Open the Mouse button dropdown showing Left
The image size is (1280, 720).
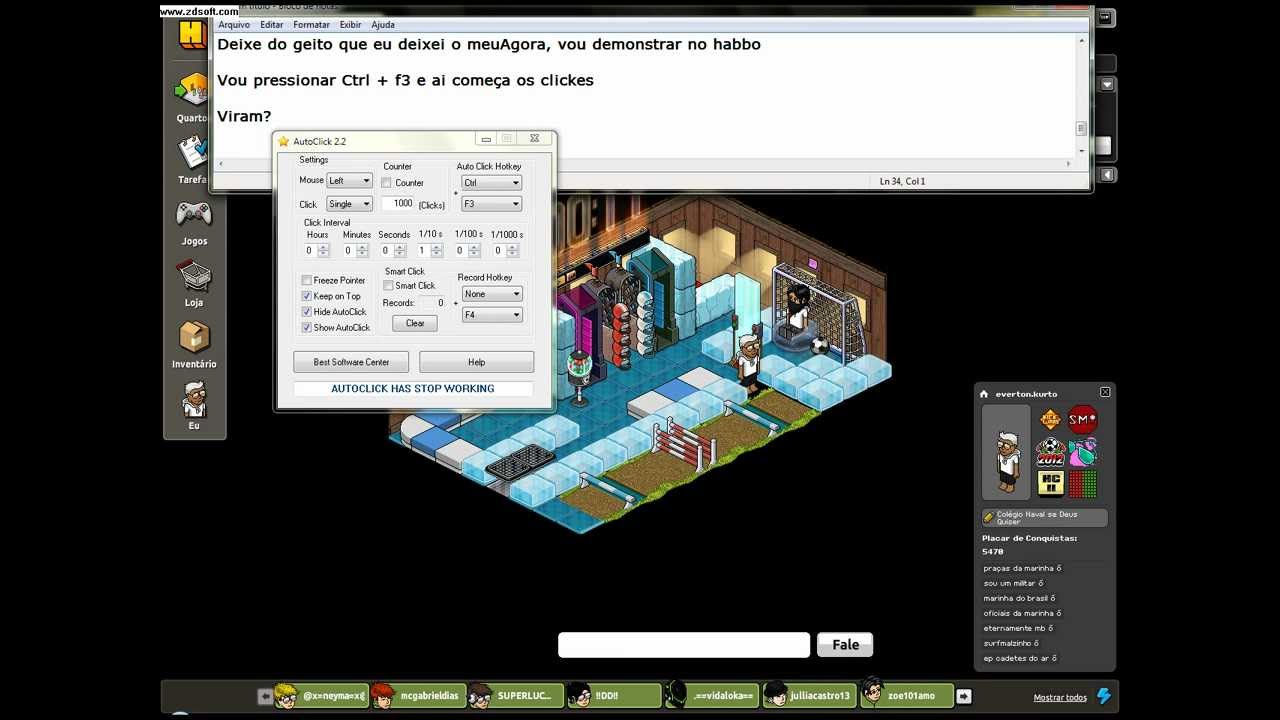(x=349, y=181)
